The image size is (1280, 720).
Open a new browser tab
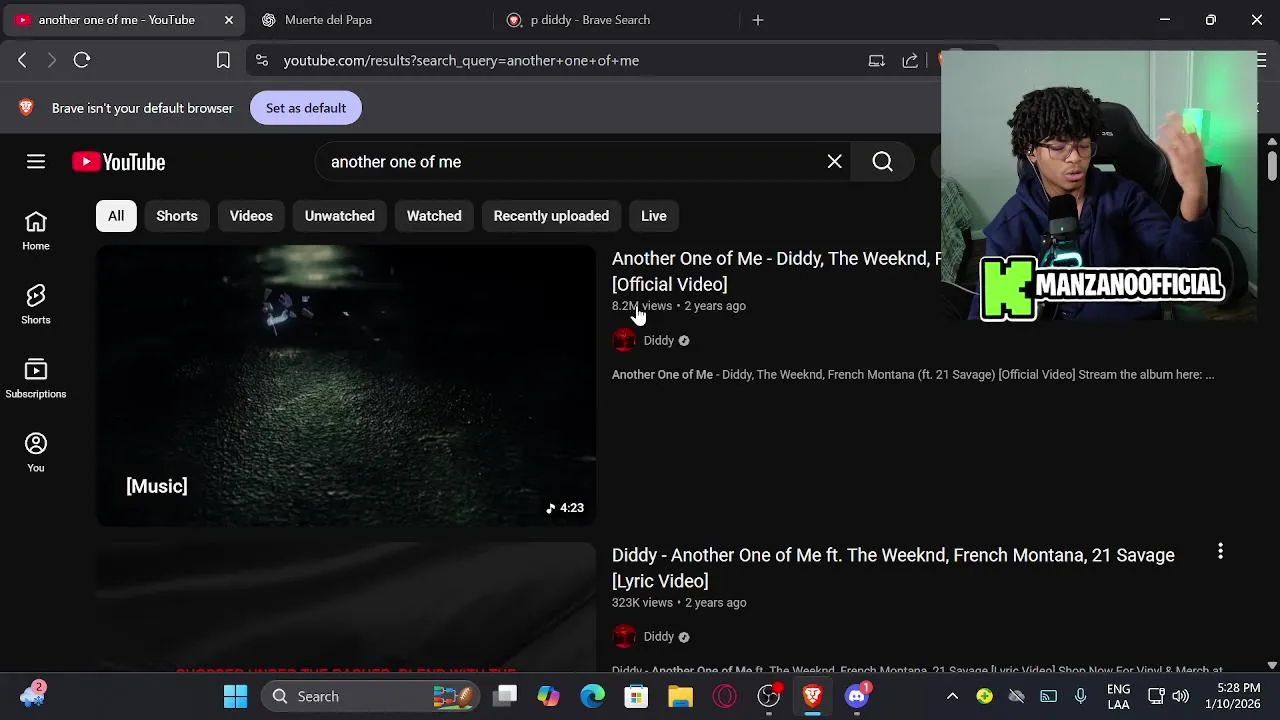pyautogui.click(x=757, y=20)
